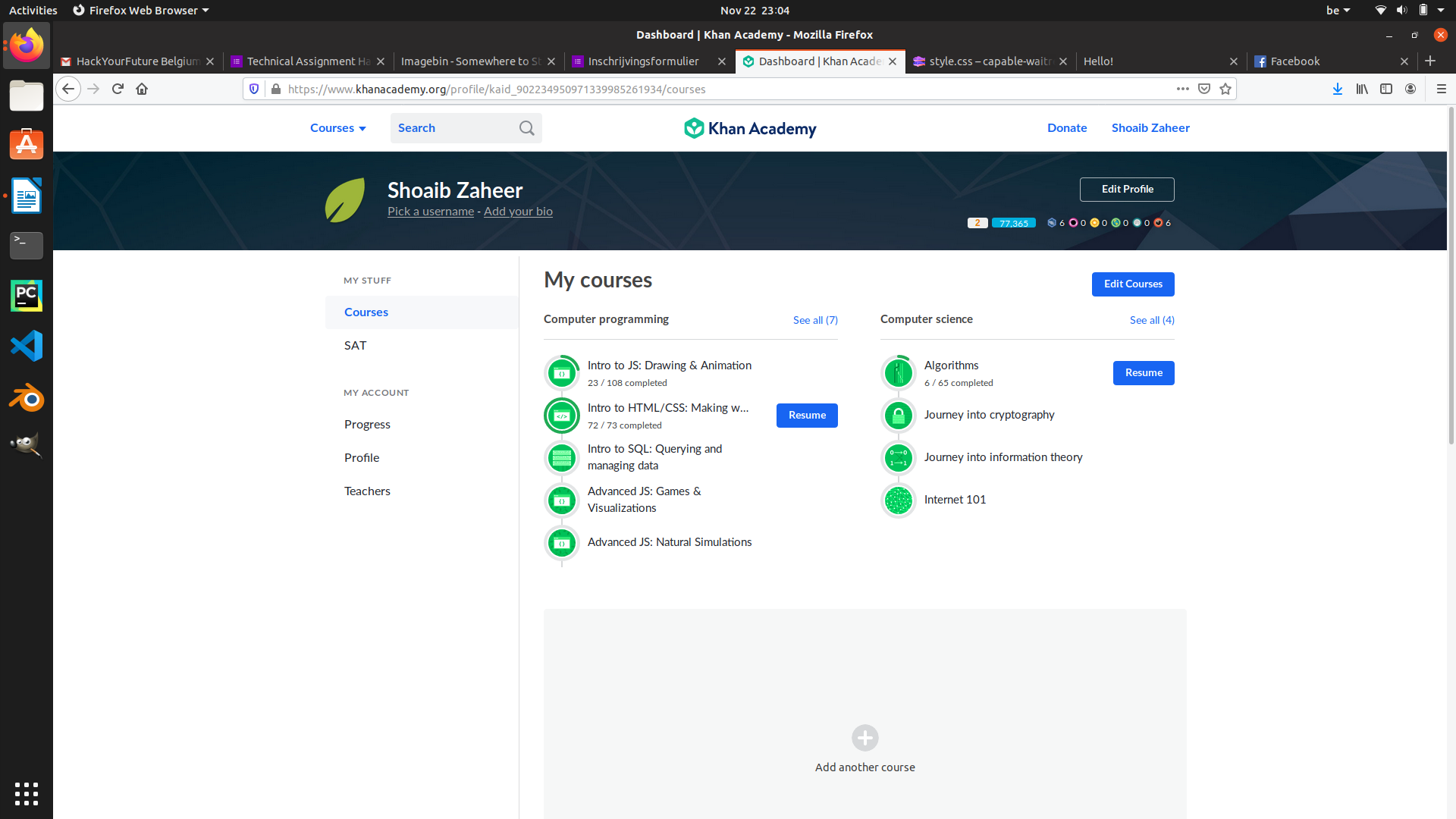Click the Khan Academy logo
Viewport: 1456px width, 819px height.
tap(750, 128)
